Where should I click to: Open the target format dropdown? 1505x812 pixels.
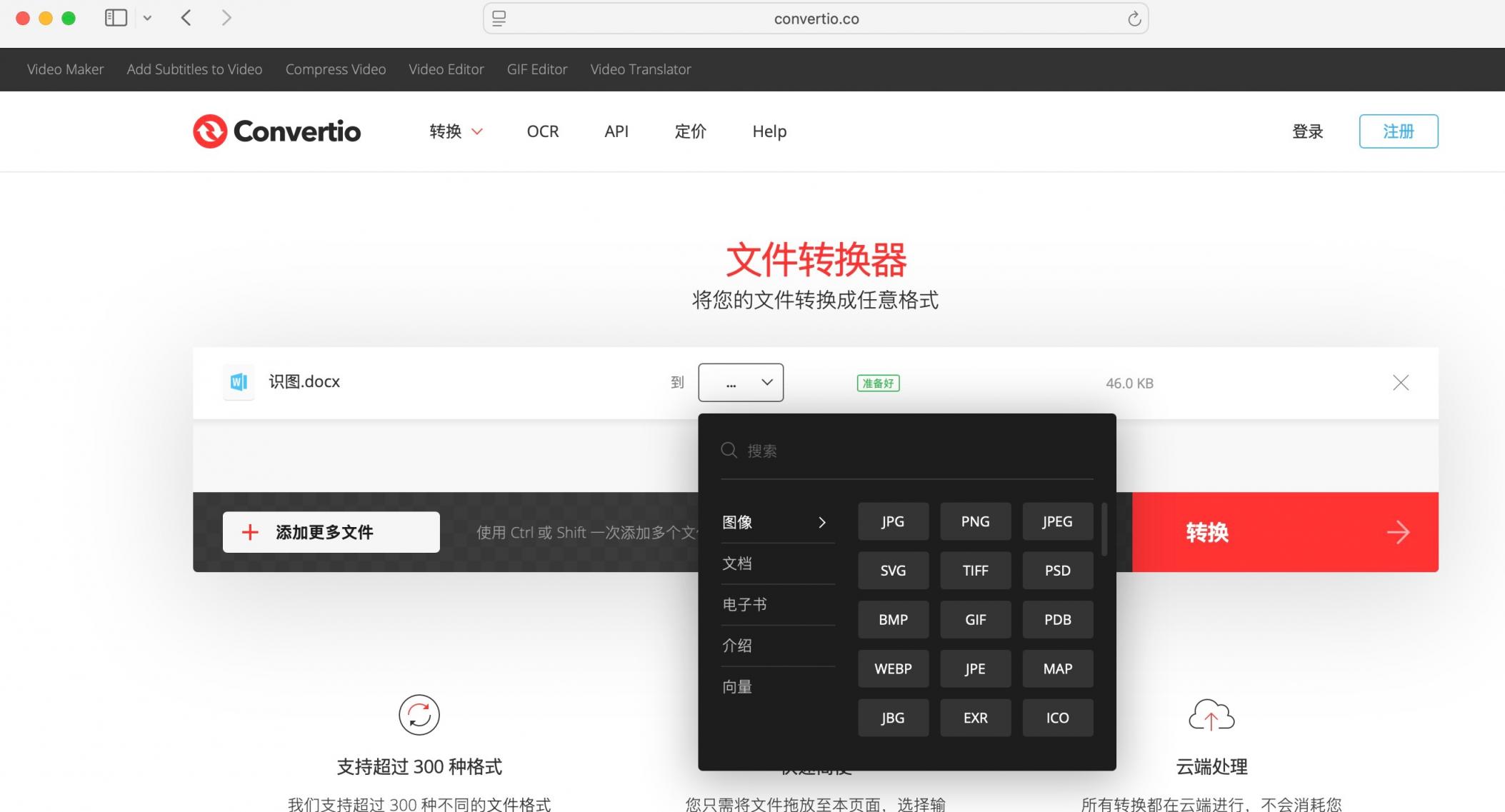point(740,383)
